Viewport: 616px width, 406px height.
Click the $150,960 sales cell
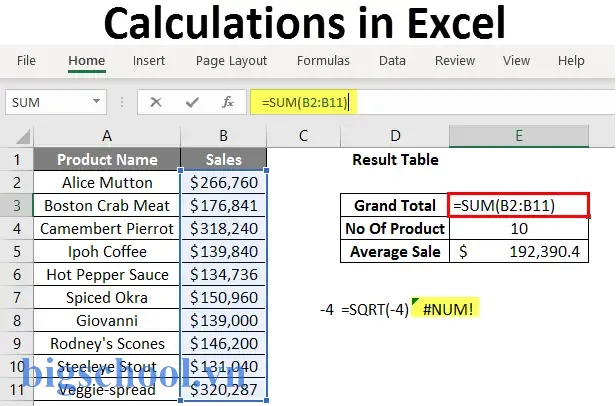(224, 297)
